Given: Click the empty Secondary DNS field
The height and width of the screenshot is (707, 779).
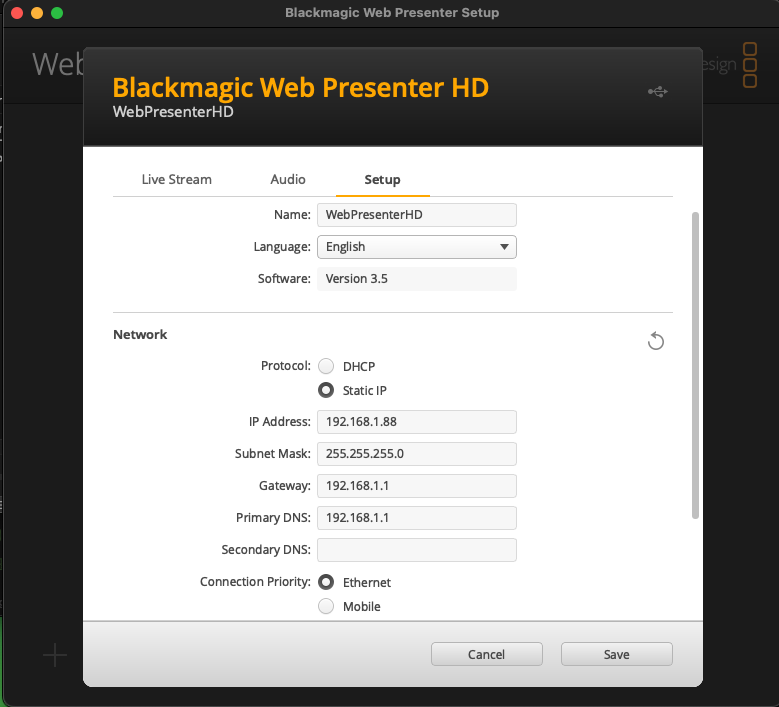Looking at the screenshot, I should coord(417,550).
